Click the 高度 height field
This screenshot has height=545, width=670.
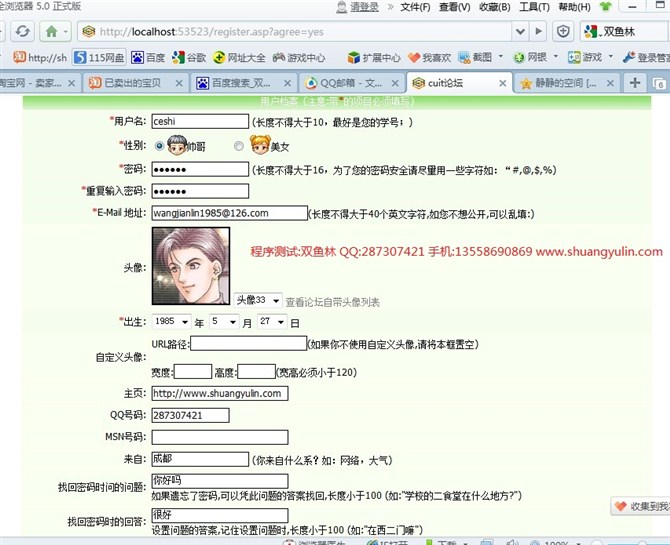coord(256,372)
